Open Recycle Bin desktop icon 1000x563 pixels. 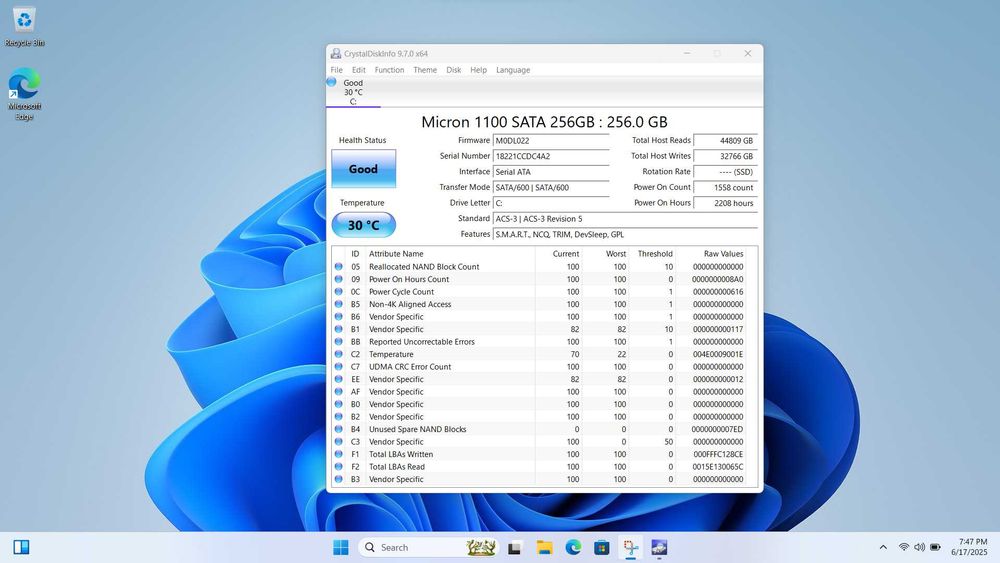coord(24,27)
